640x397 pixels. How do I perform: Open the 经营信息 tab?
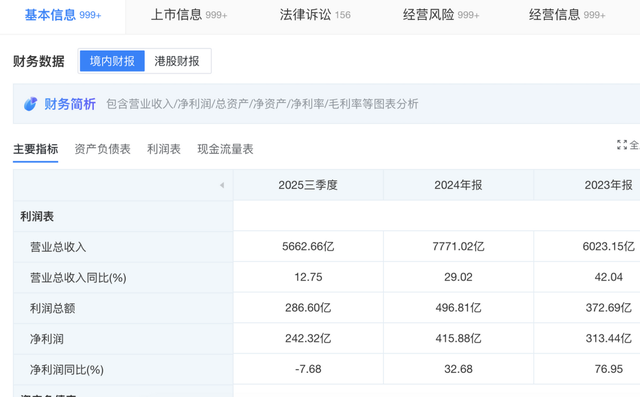click(567, 15)
